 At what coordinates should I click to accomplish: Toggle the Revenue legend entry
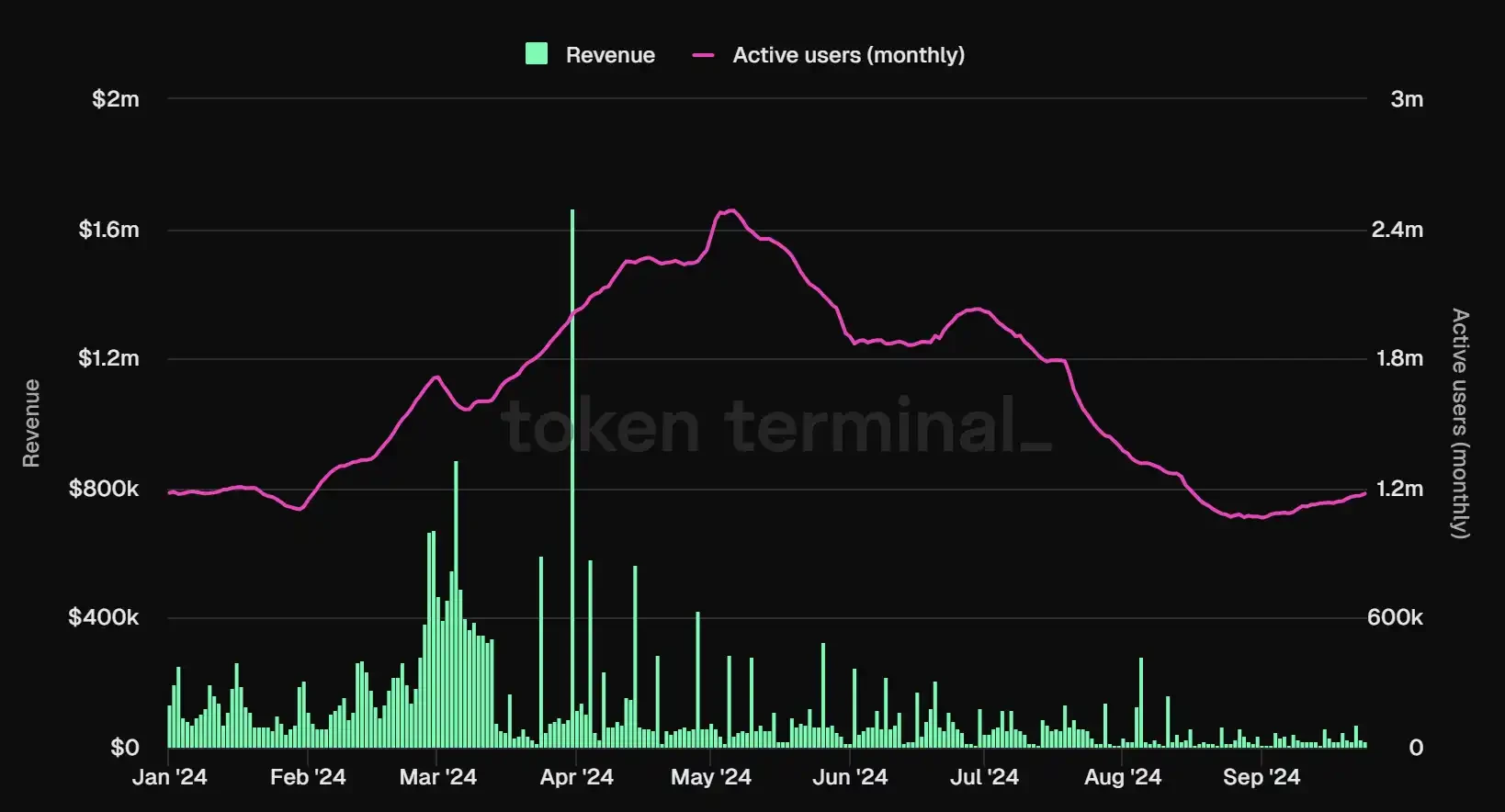590,55
